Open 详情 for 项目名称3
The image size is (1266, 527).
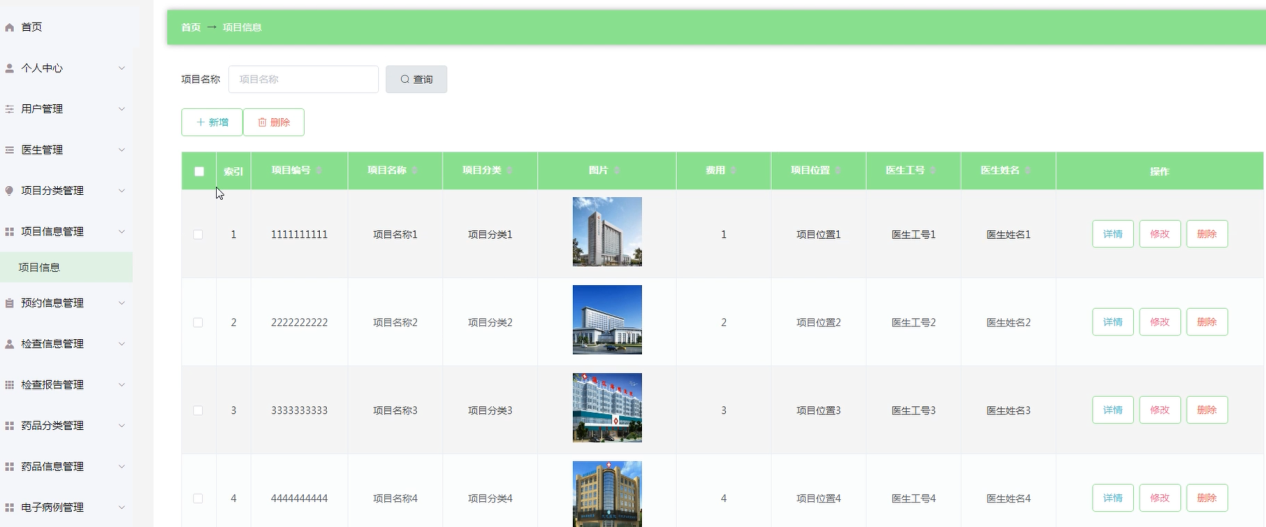(x=1113, y=410)
